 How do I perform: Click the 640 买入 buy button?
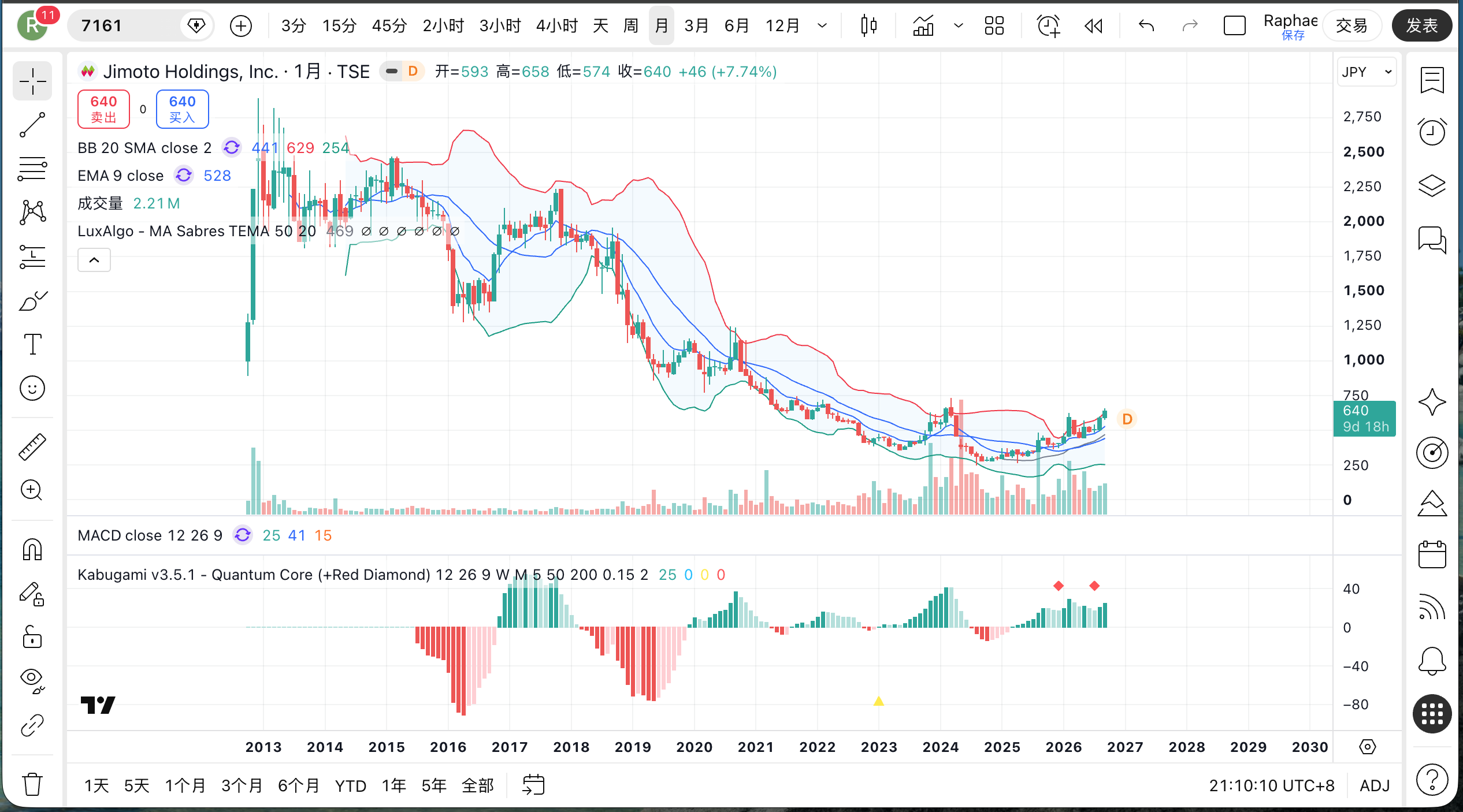[x=183, y=109]
